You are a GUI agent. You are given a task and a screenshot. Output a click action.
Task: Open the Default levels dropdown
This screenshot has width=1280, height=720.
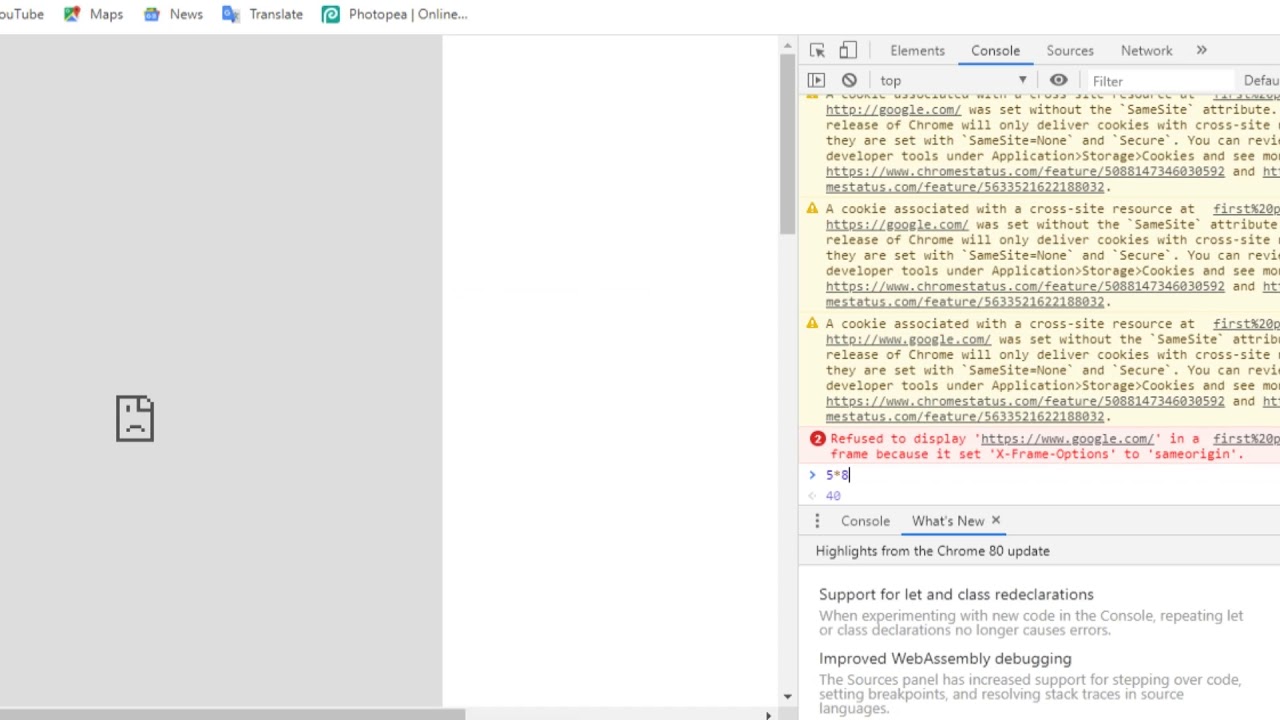[x=1261, y=81]
